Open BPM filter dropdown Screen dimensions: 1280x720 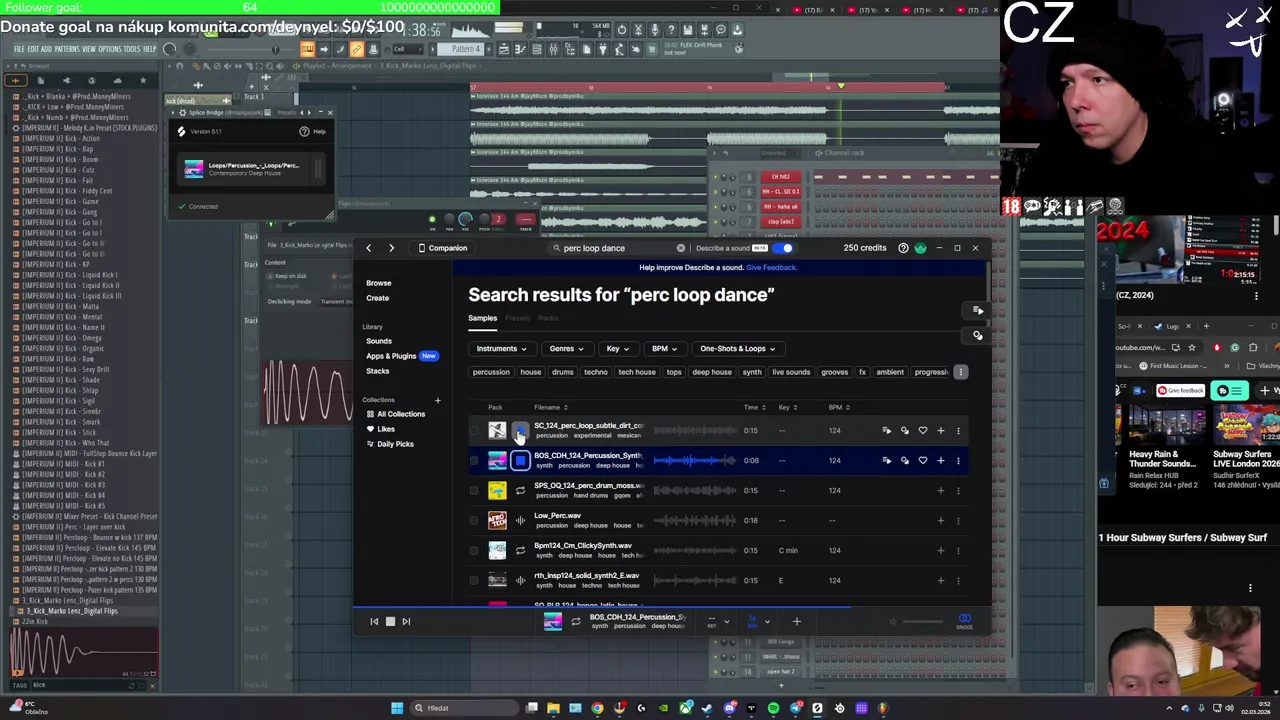click(664, 349)
